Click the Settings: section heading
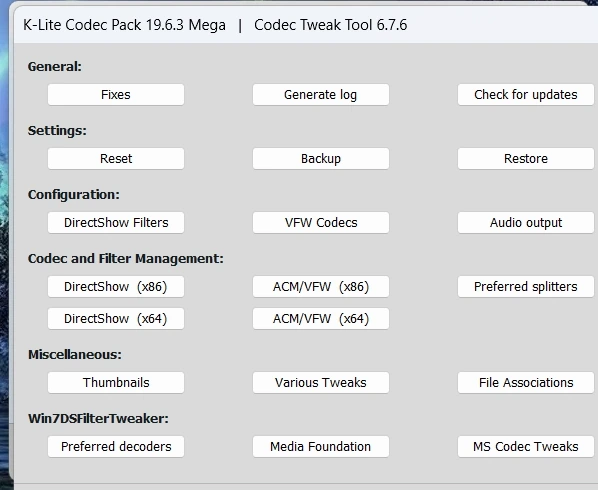Image resolution: width=598 pixels, height=490 pixels. click(x=57, y=131)
